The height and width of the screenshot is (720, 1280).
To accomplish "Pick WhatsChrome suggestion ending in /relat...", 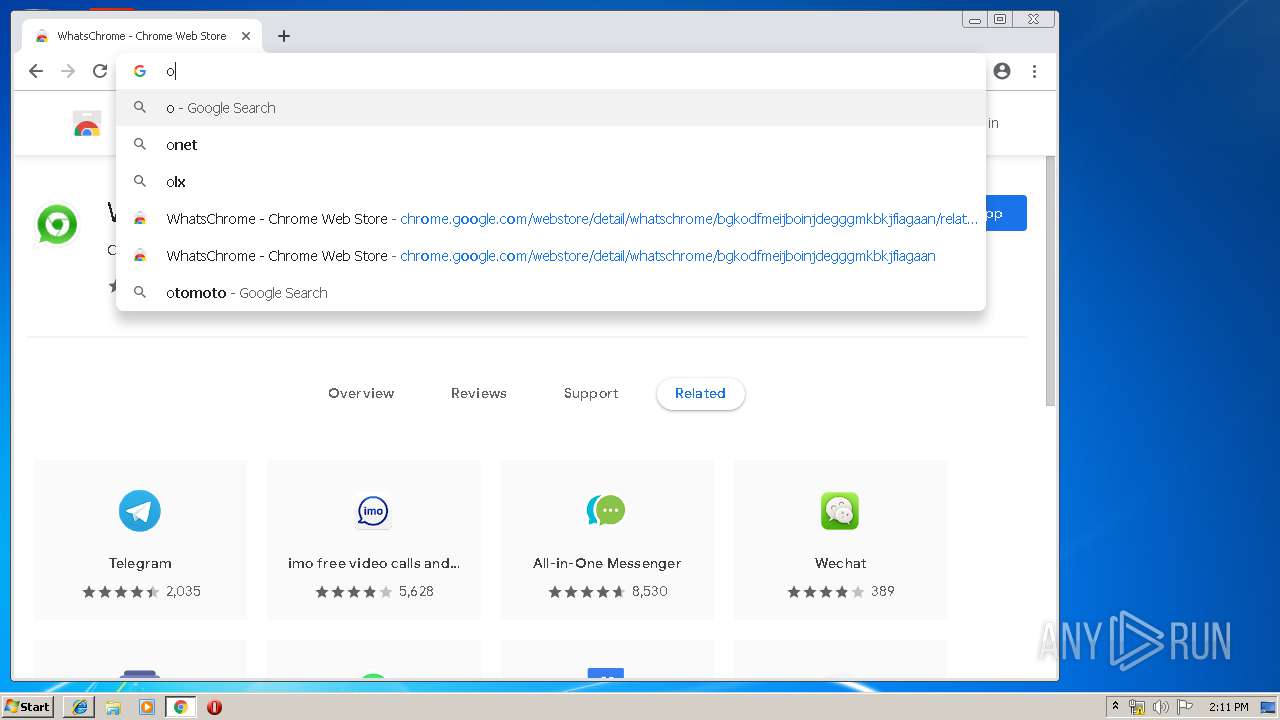I will pos(551,219).
